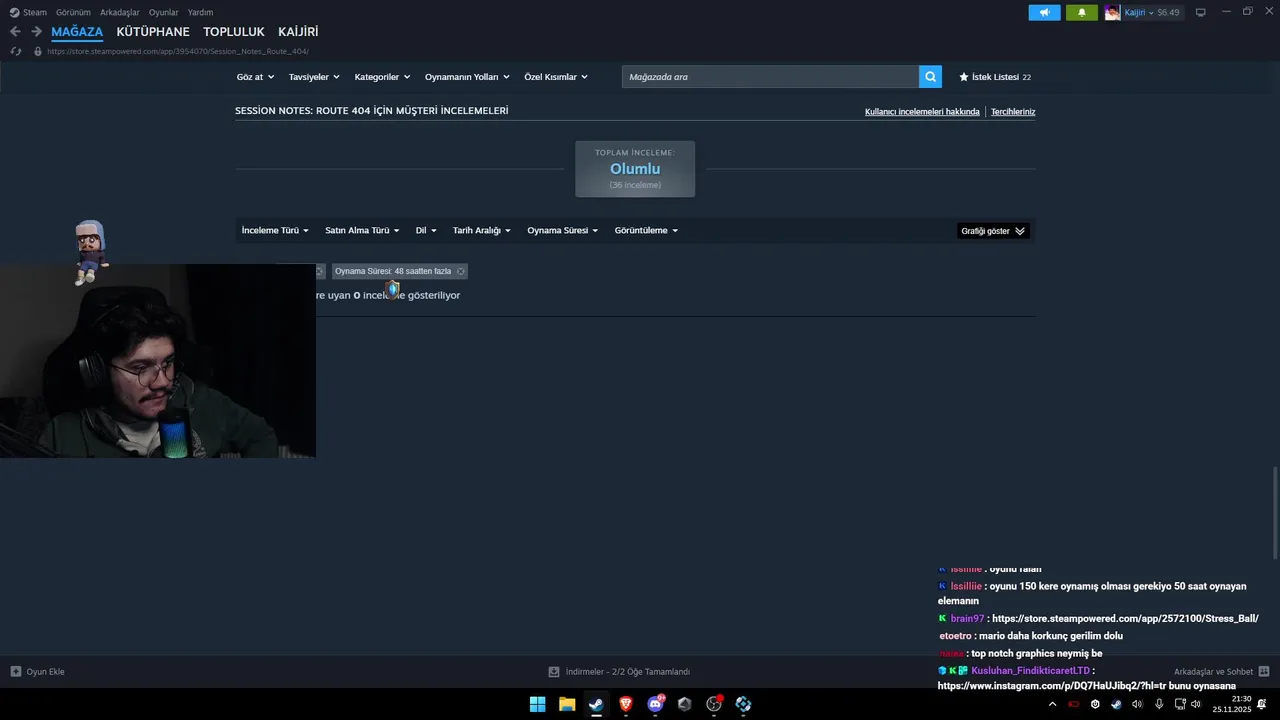Switch to the MAĞAZA tab
Viewport: 1280px width, 720px height.
tap(77, 32)
